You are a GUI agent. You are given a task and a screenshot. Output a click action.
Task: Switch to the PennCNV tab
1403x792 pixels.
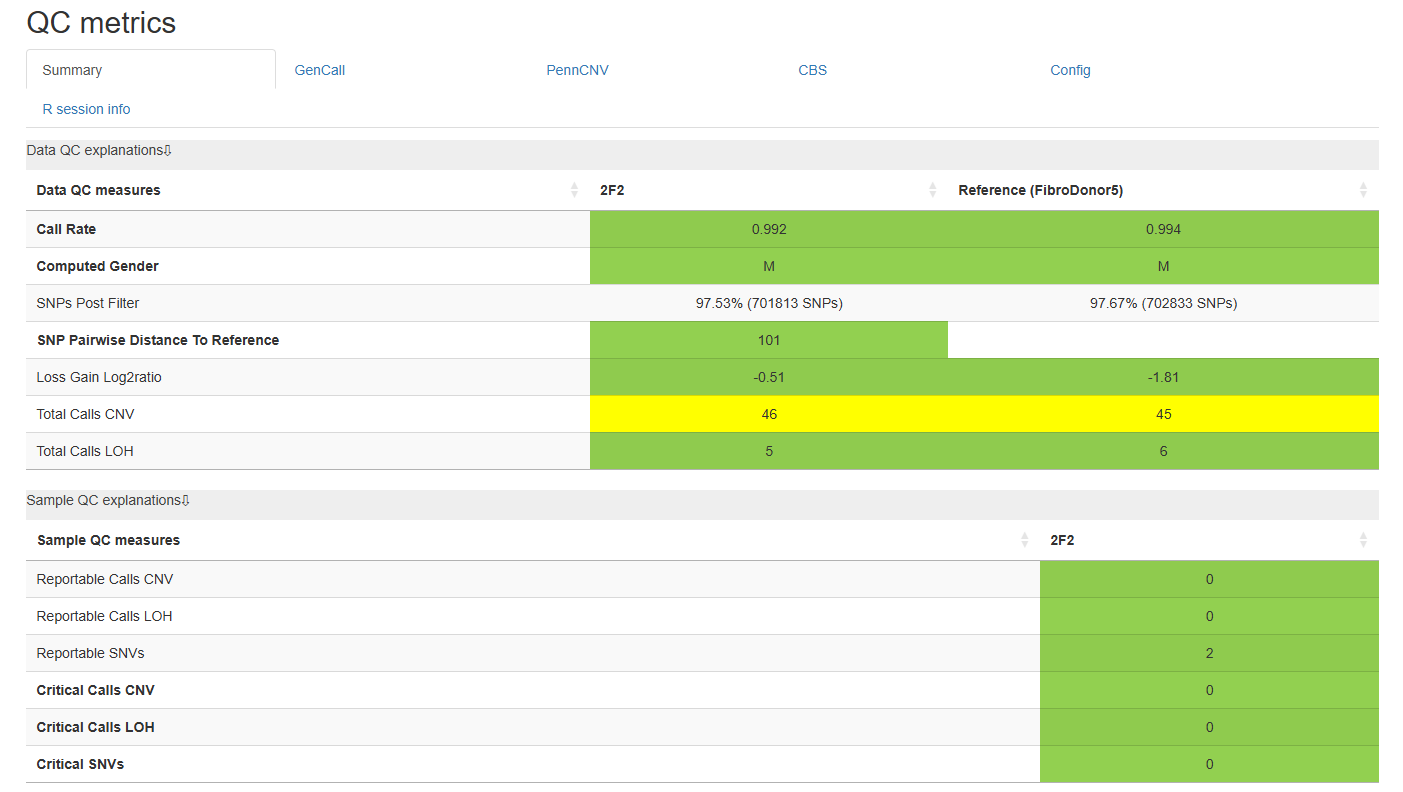(x=577, y=70)
